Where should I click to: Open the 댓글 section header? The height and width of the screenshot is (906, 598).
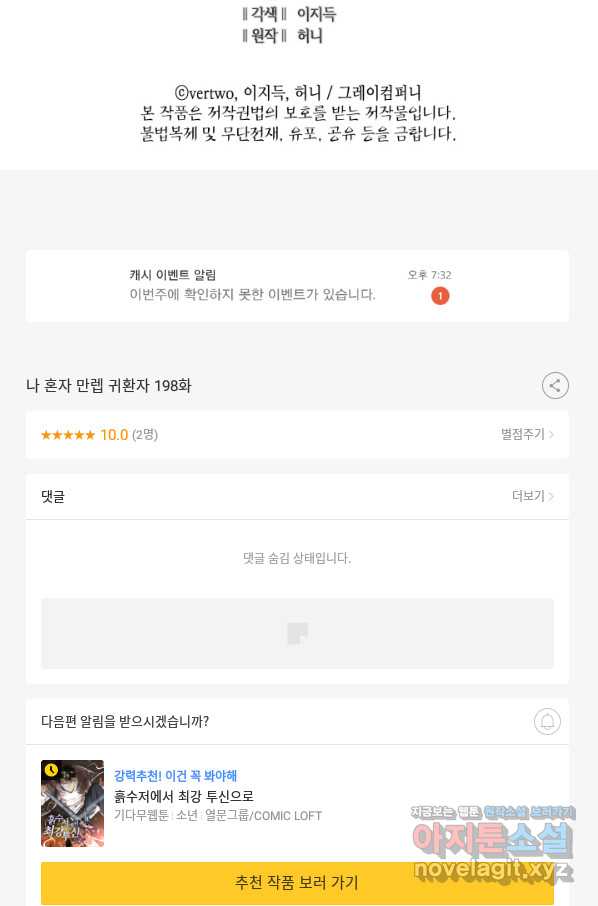[298, 496]
